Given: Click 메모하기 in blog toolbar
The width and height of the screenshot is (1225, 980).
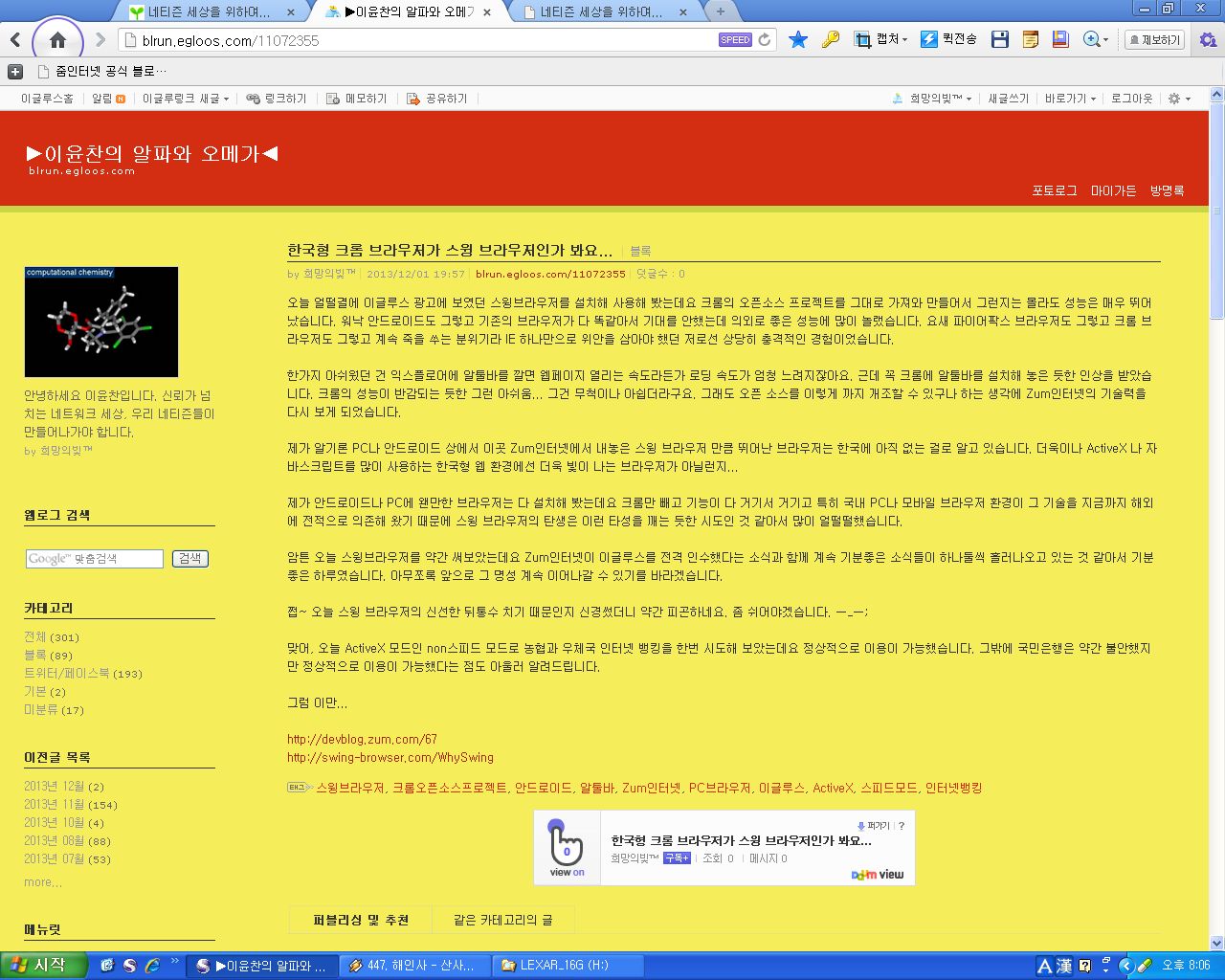Looking at the screenshot, I should pos(356,99).
